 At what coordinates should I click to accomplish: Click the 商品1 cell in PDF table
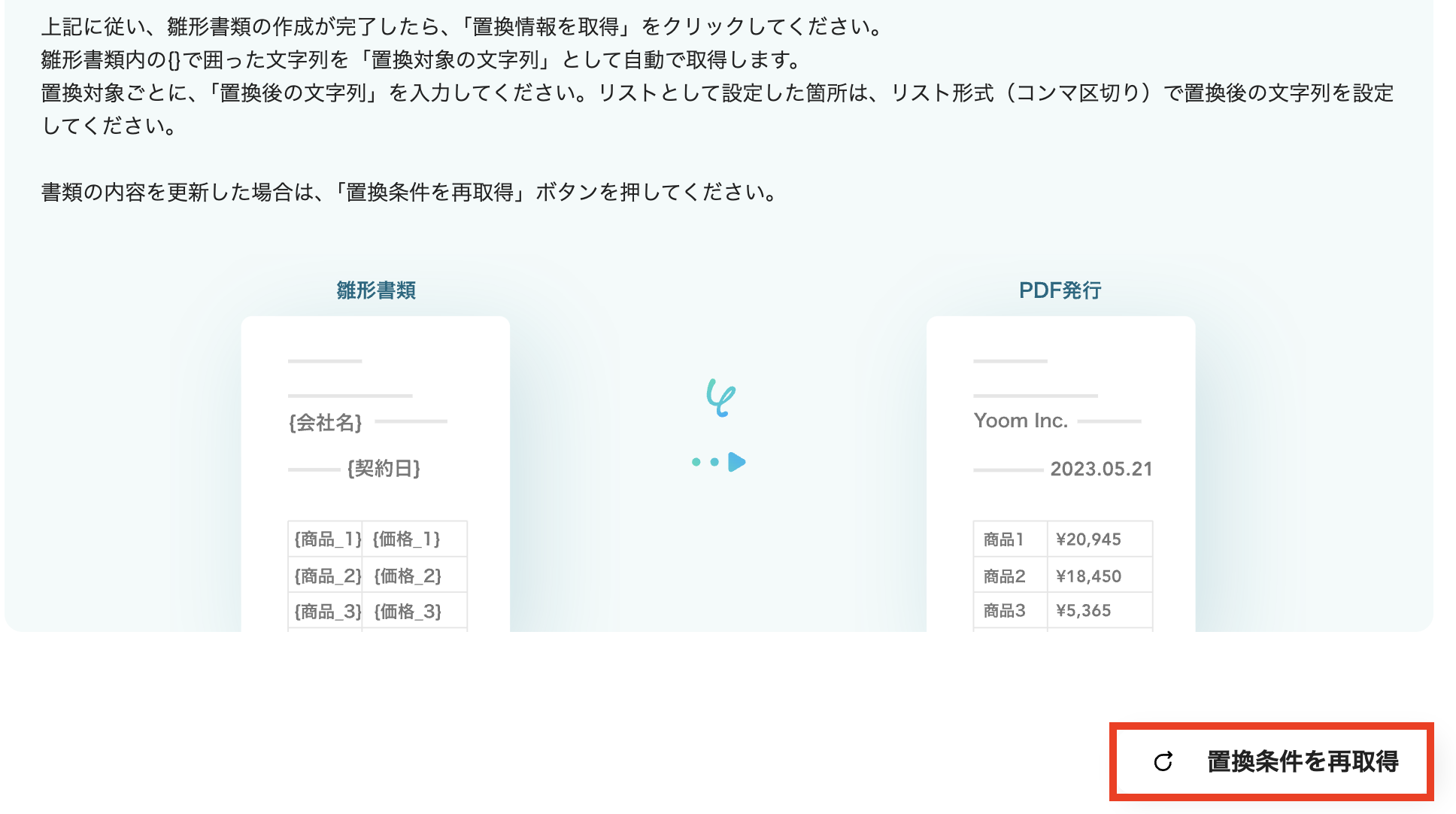(1004, 539)
